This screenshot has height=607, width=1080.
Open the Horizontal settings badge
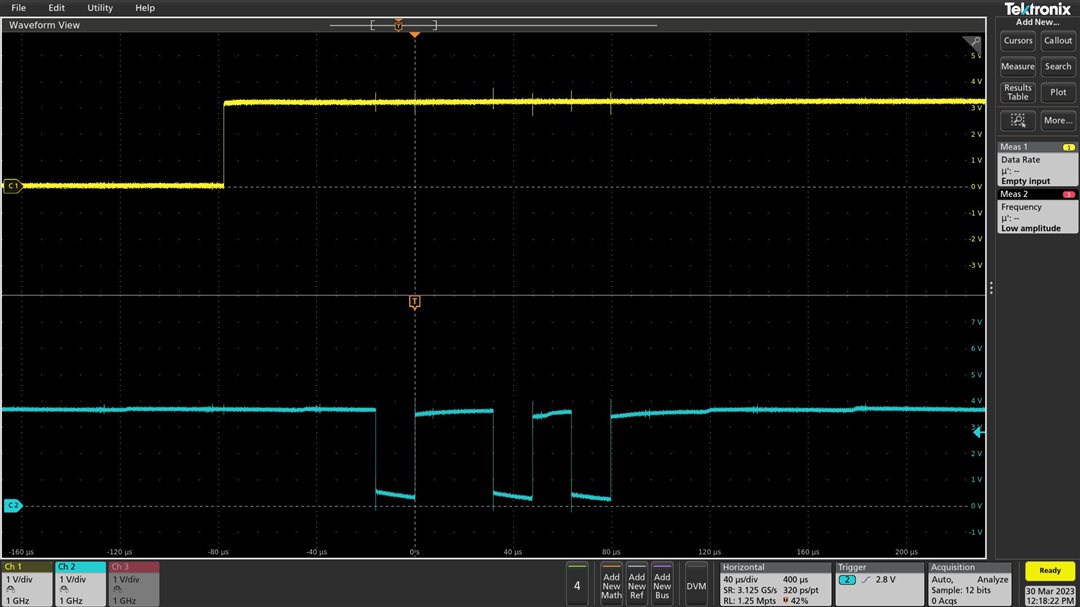pos(774,584)
